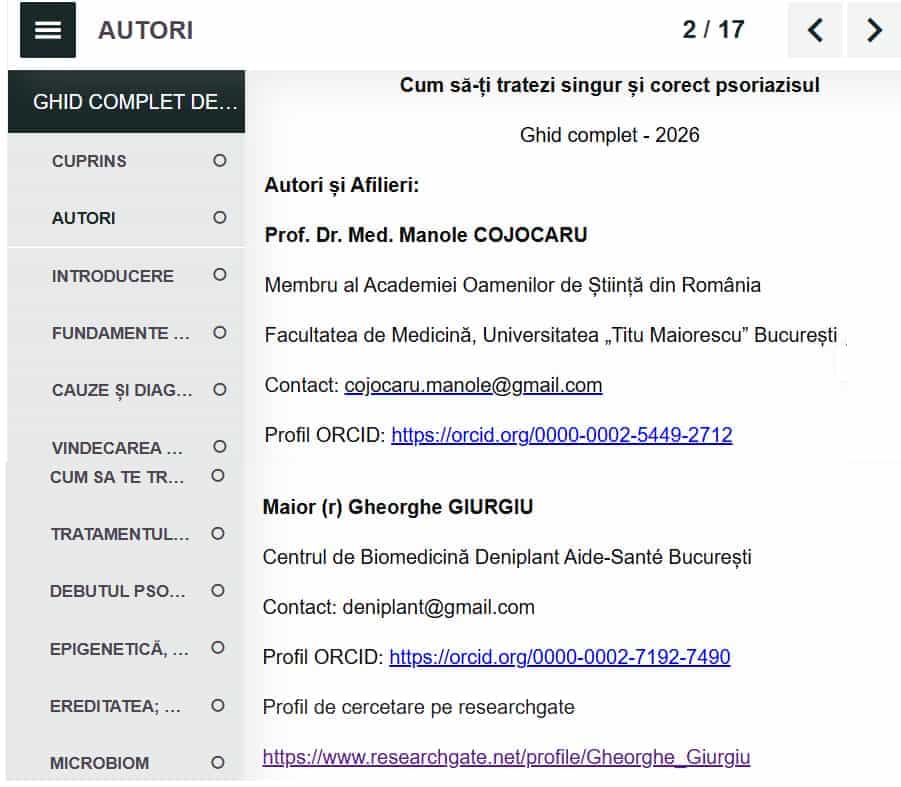Go to the next page arrow
The width and height of the screenshot is (901, 787).
pos(874,30)
